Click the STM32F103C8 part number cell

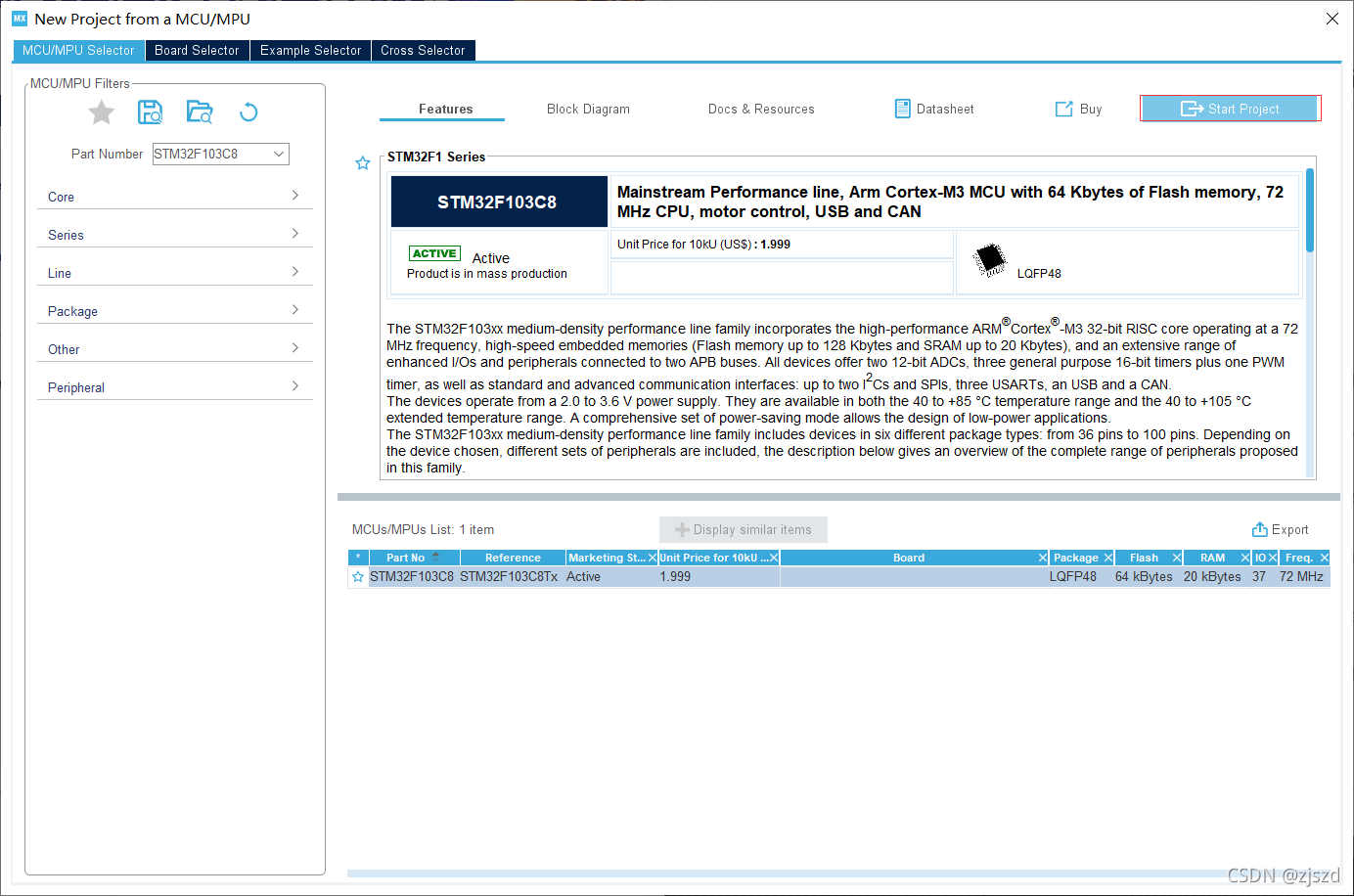(412, 577)
